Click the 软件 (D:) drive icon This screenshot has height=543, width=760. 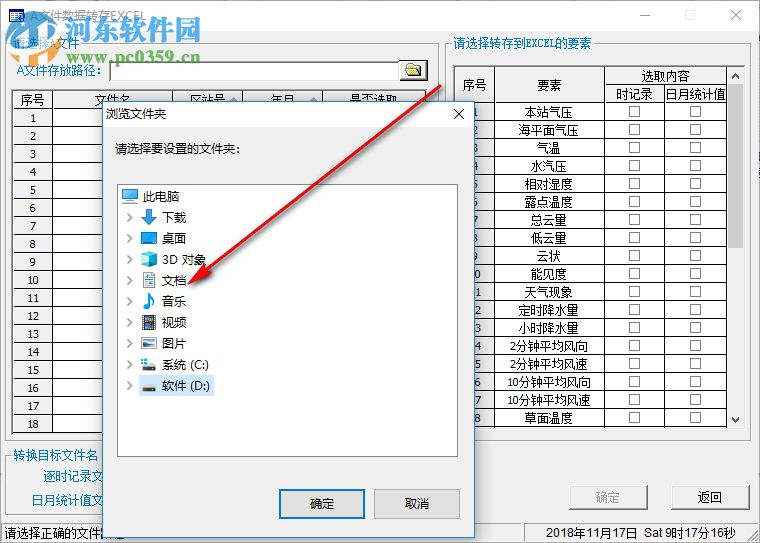pyautogui.click(x=148, y=386)
